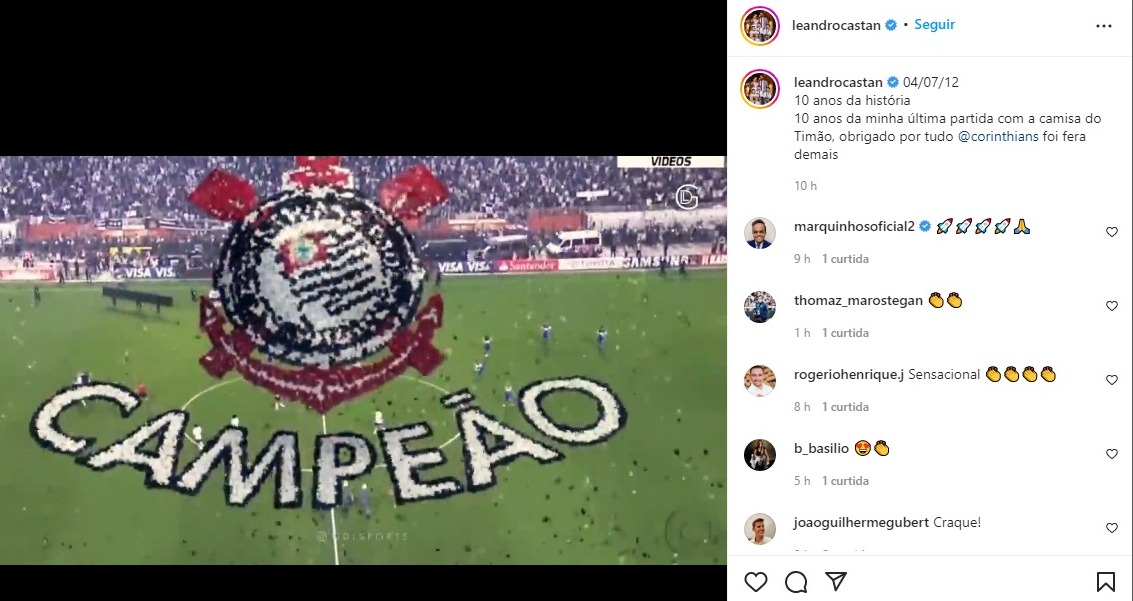This screenshot has width=1133, height=601.
Task: View marquinhosoficial2's profile avatar
Action: [759, 233]
